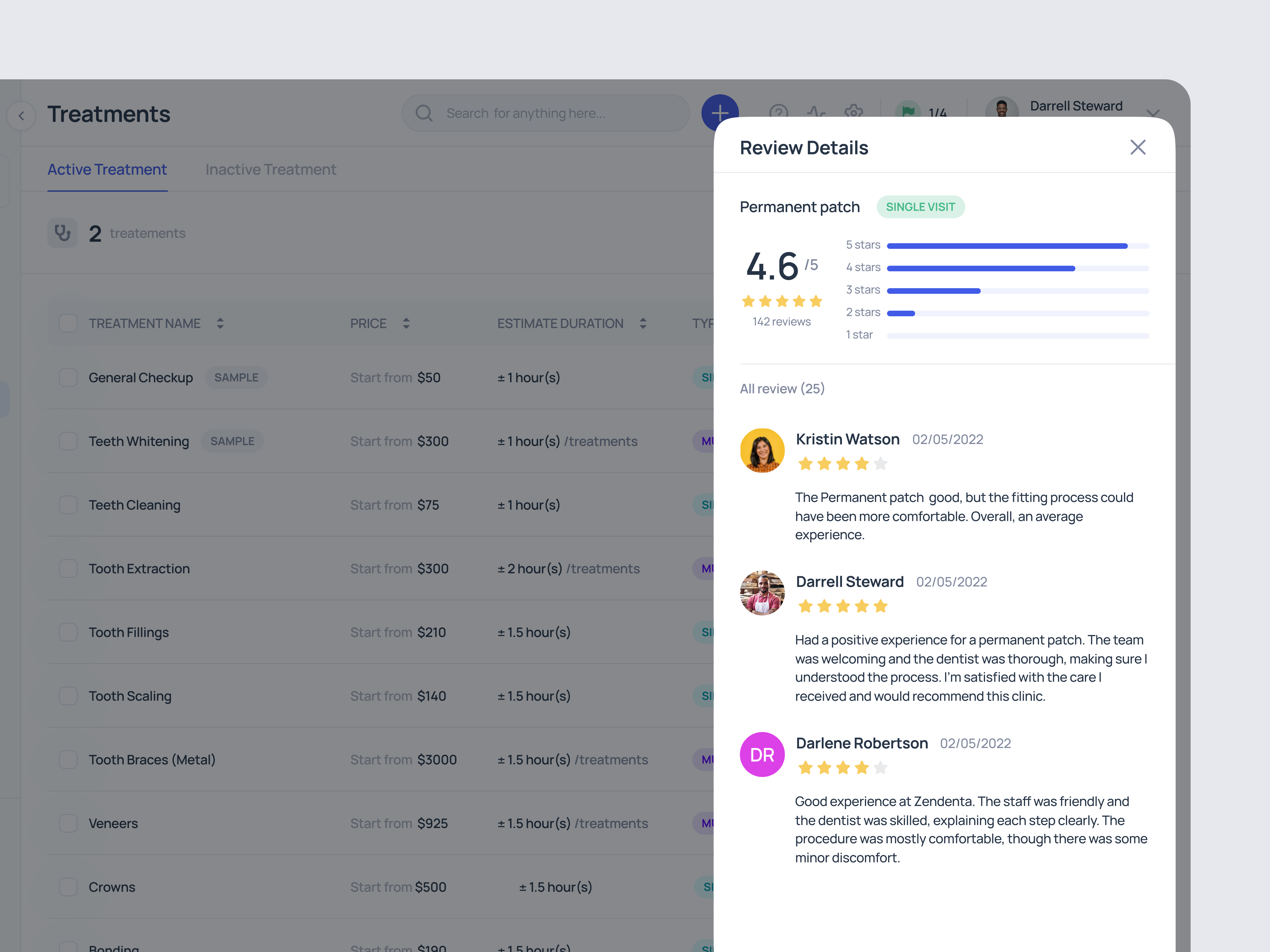Image resolution: width=1270 pixels, height=952 pixels.
Task: Close the Review Details panel
Action: (x=1137, y=148)
